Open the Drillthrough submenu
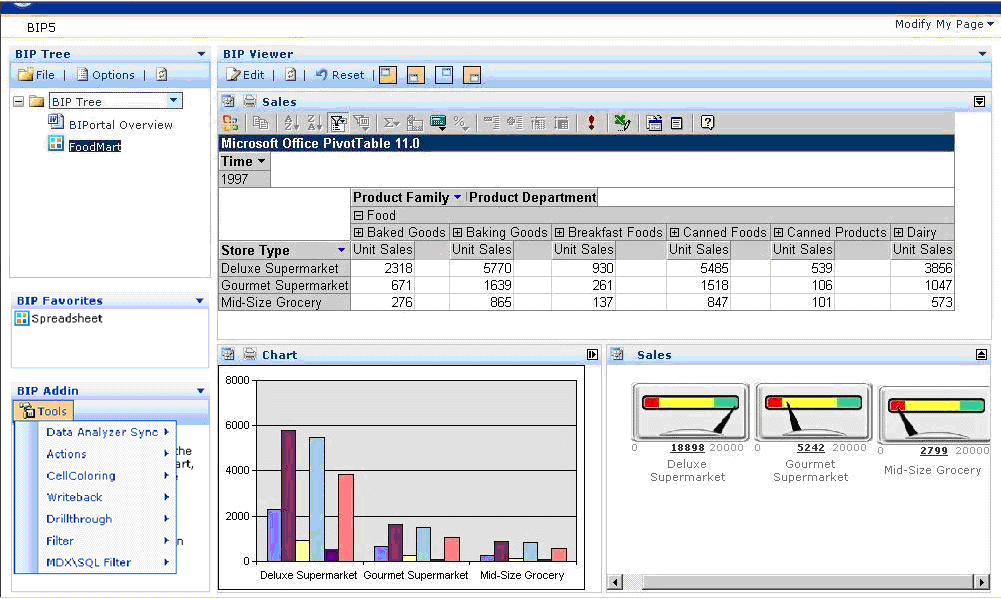 (x=107, y=519)
